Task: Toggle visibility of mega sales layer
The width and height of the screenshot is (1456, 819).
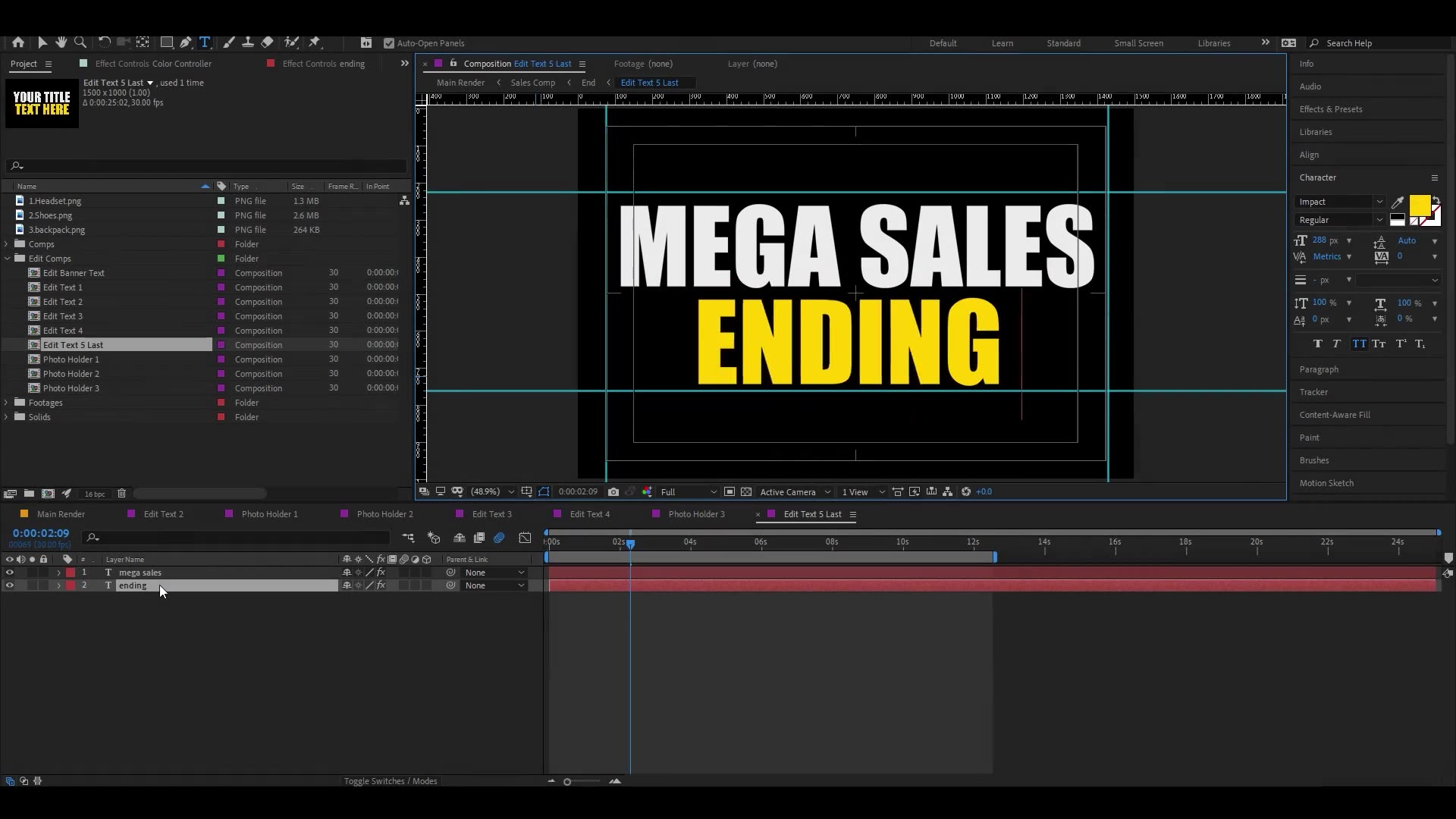Action: point(8,572)
